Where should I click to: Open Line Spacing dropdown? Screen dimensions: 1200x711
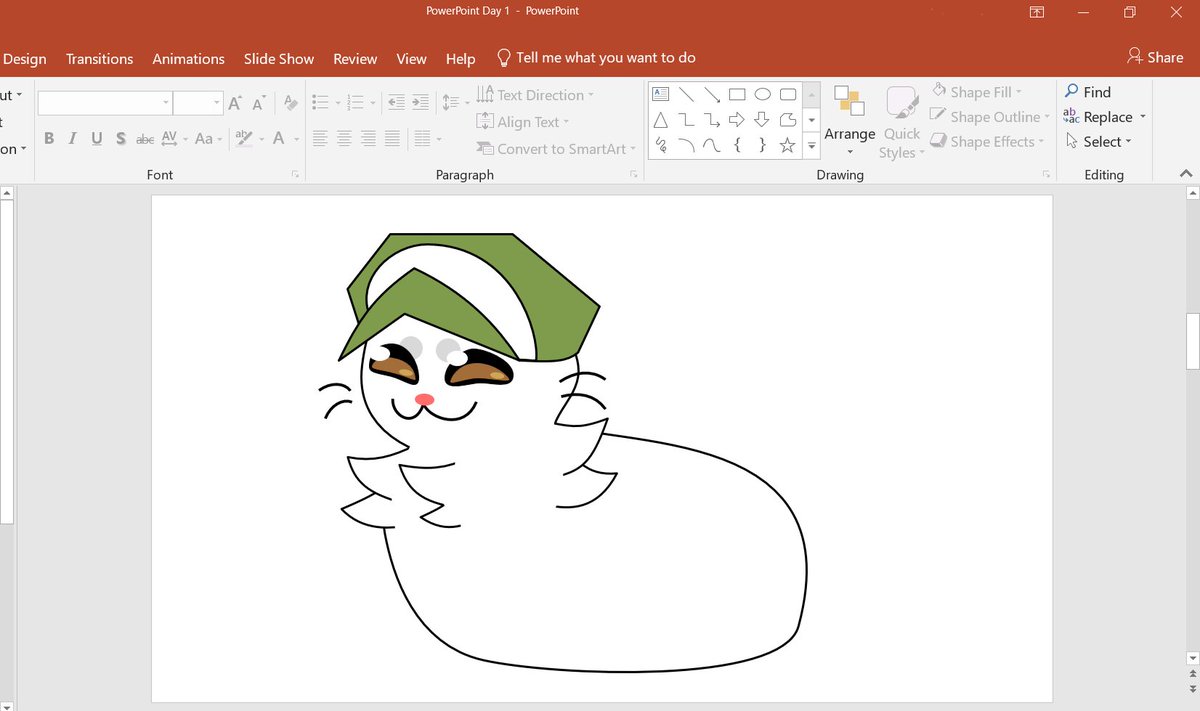click(x=455, y=103)
